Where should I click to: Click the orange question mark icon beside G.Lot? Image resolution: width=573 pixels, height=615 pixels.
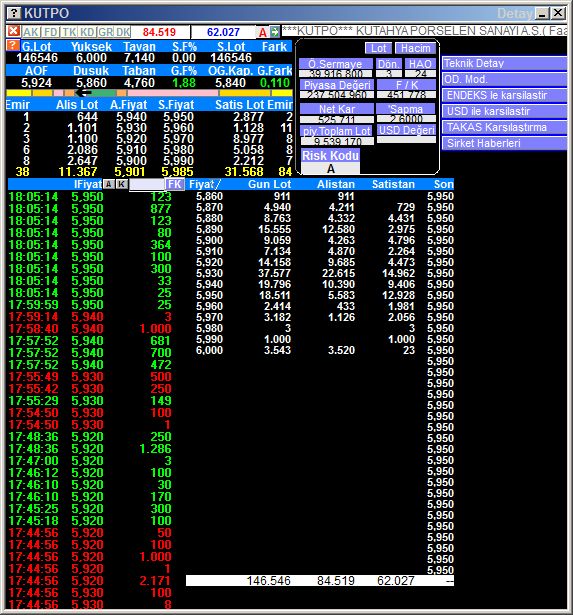click(13, 45)
